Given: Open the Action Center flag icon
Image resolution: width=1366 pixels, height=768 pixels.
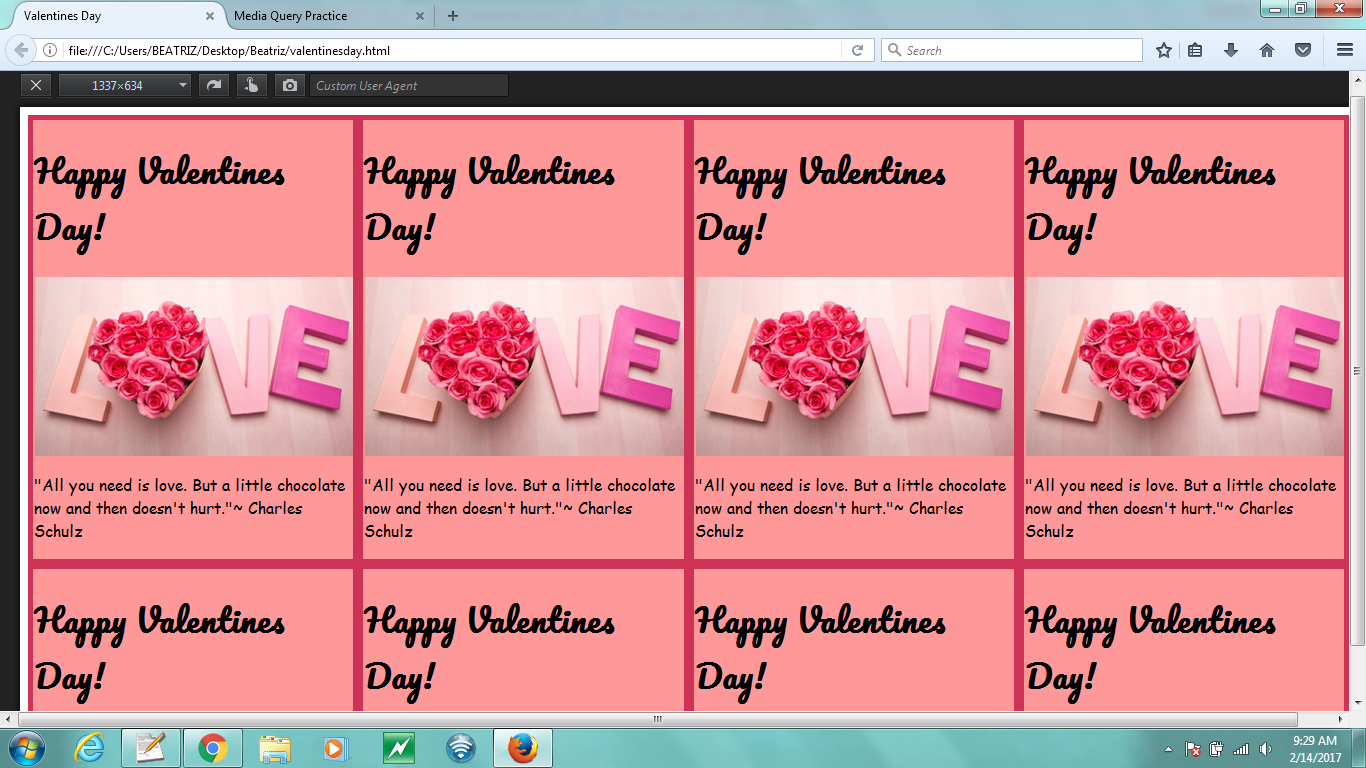Looking at the screenshot, I should [x=1193, y=749].
